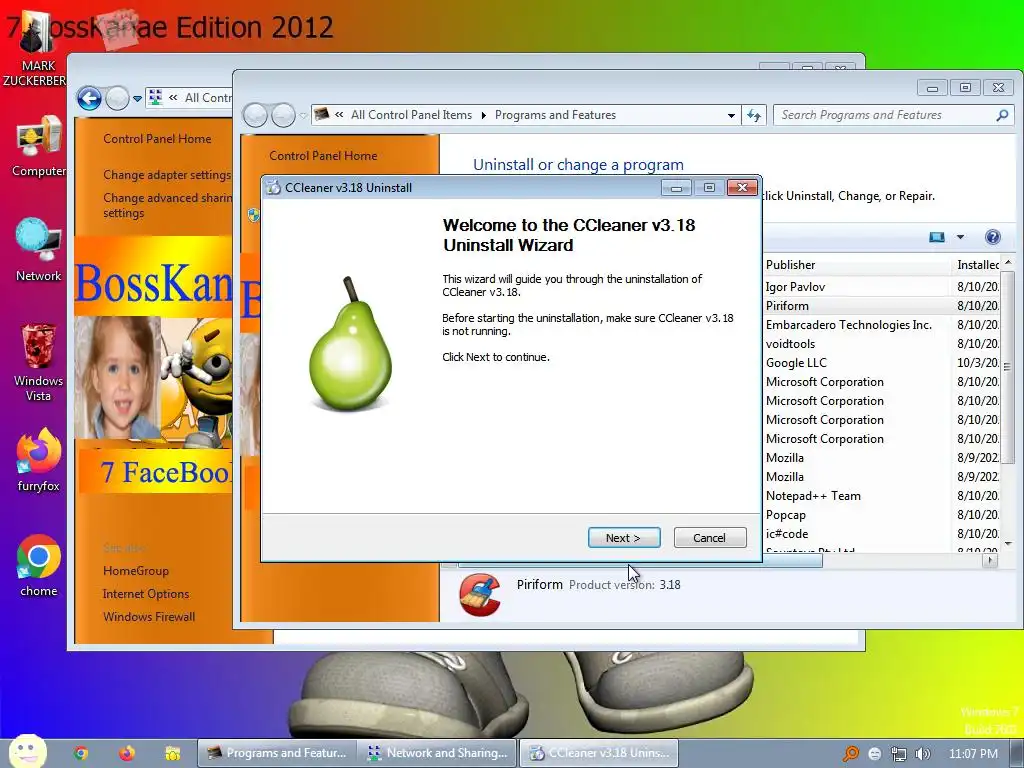Select the Igor Pavlov publisher row

pos(795,287)
